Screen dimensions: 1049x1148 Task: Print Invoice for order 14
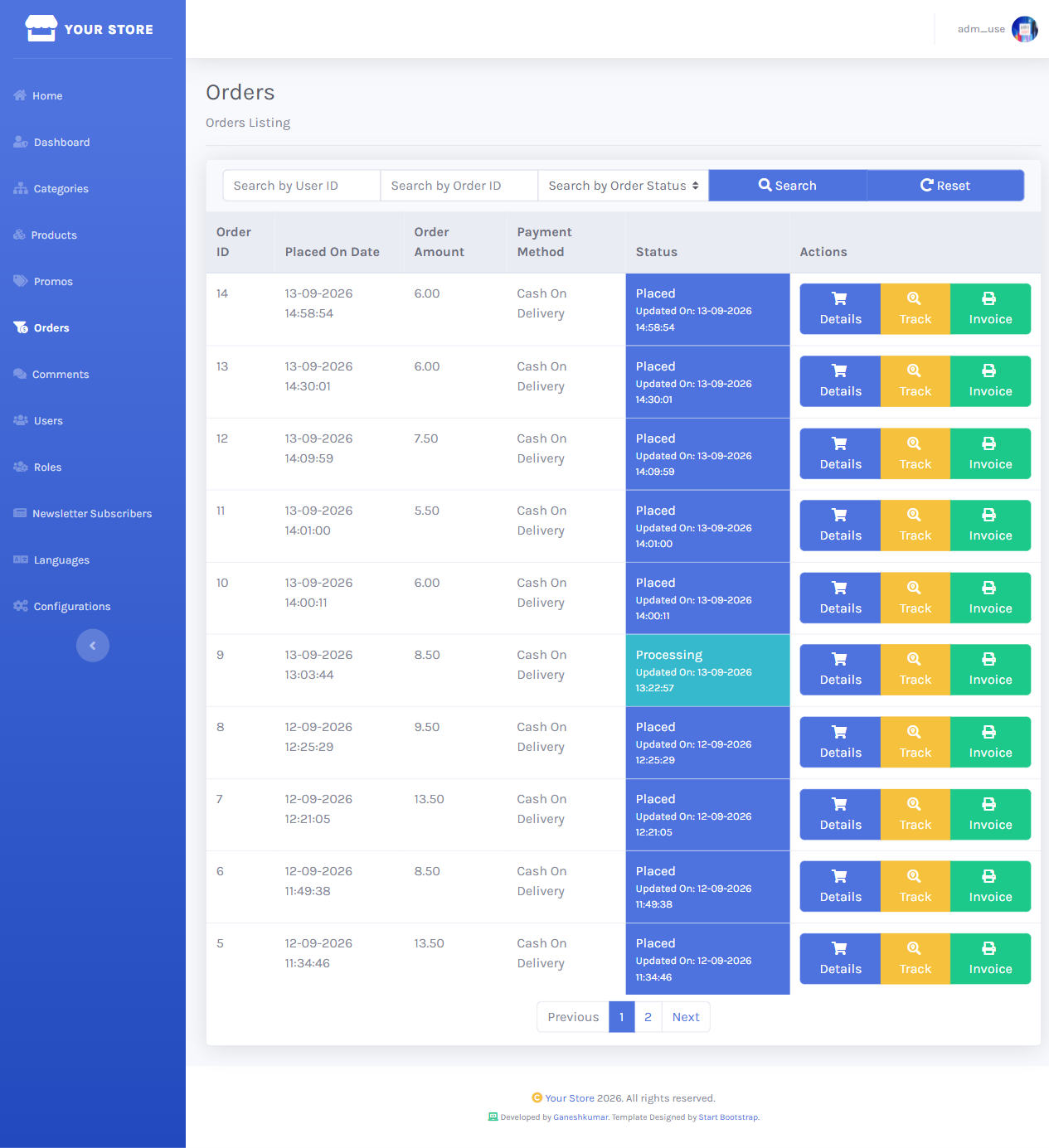tap(990, 309)
